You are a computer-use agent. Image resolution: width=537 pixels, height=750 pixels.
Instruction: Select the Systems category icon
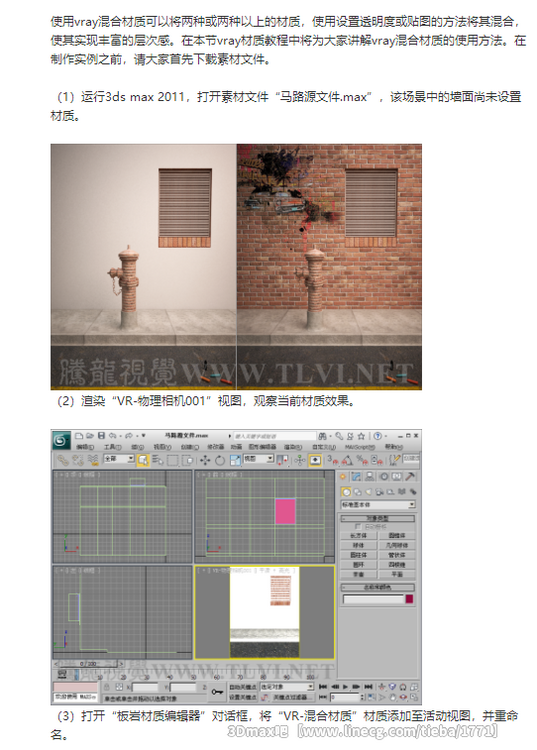pyautogui.click(x=412, y=492)
